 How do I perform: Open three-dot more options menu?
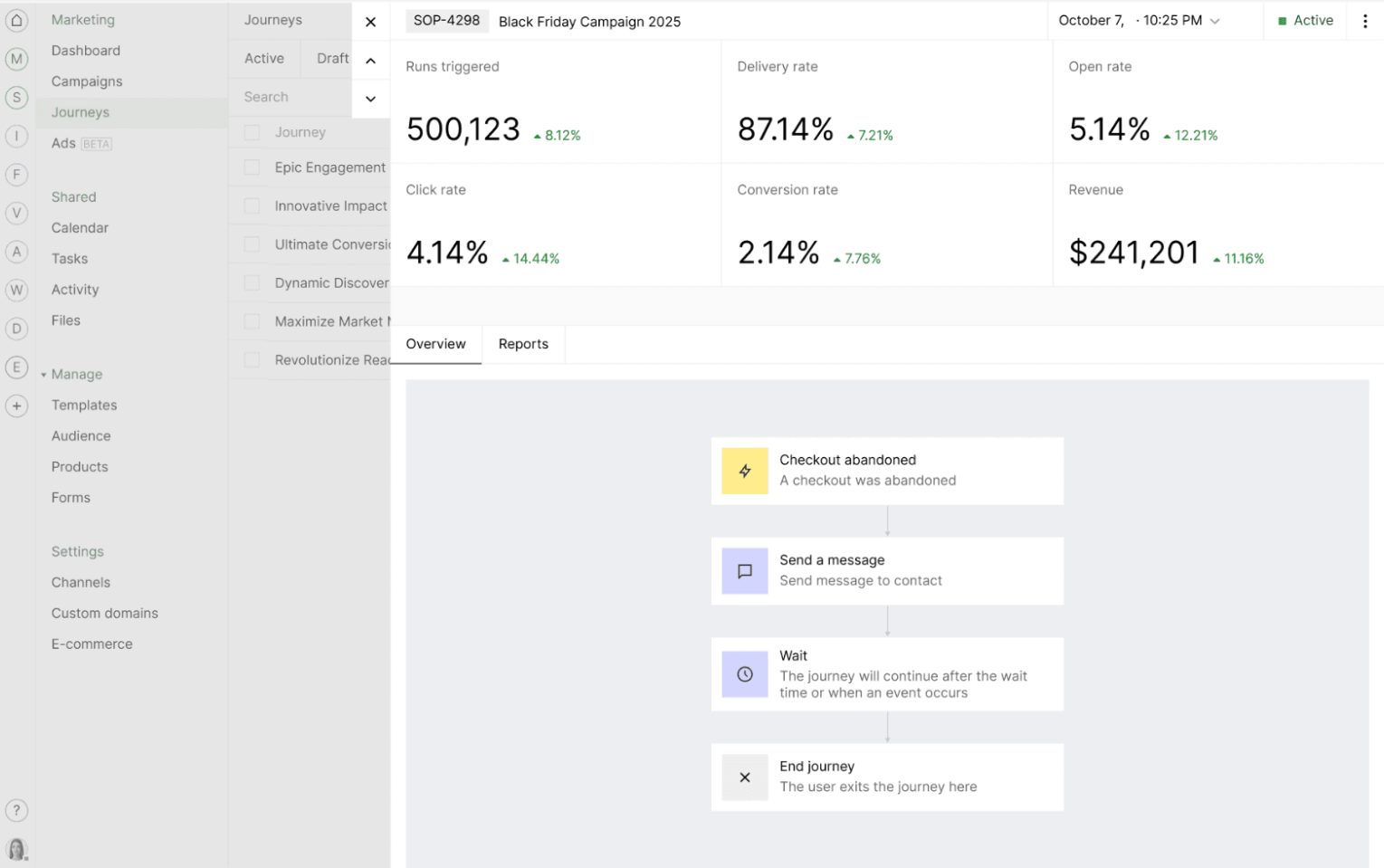[x=1365, y=21]
